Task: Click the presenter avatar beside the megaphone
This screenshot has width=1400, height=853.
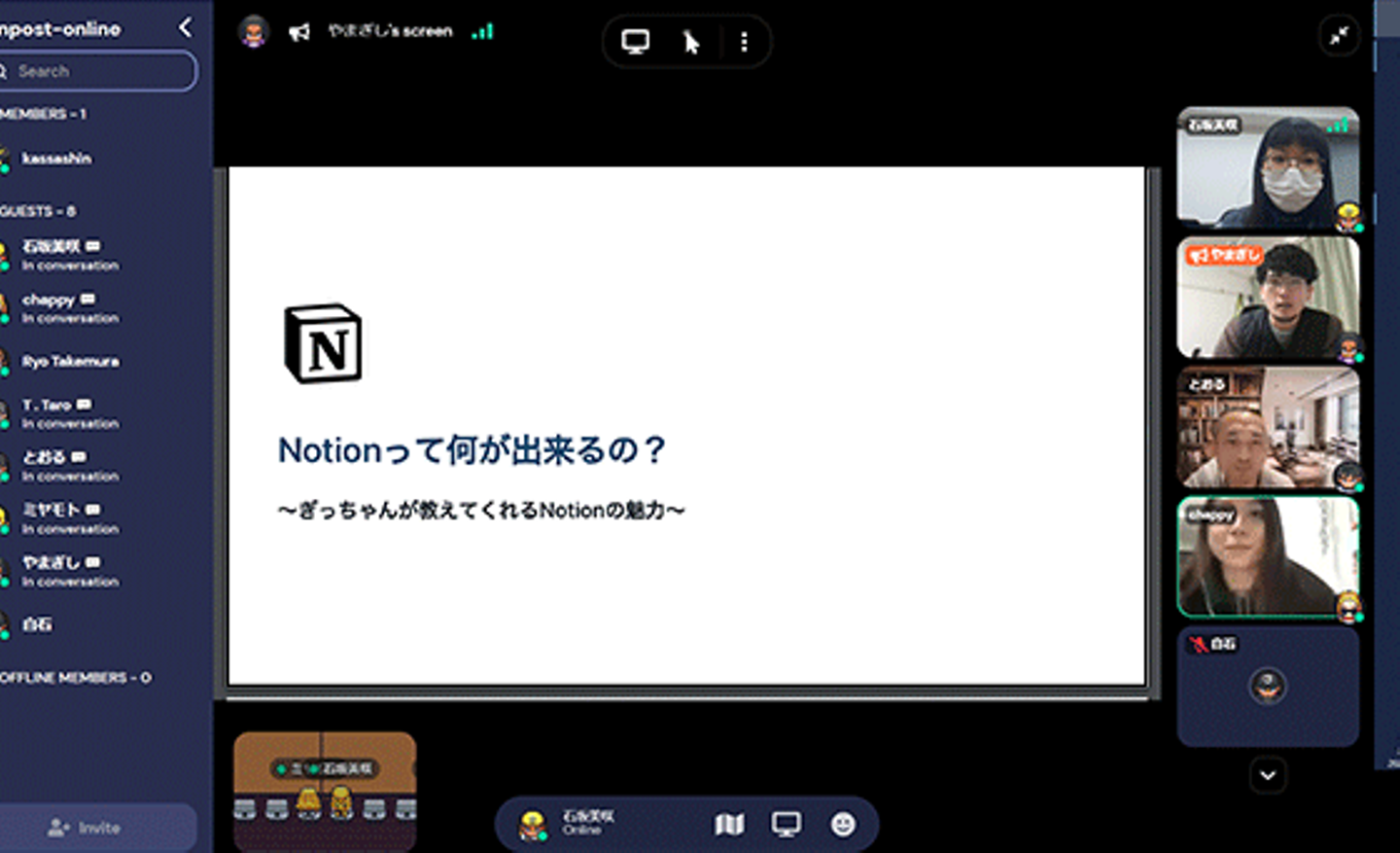Action: tap(254, 32)
